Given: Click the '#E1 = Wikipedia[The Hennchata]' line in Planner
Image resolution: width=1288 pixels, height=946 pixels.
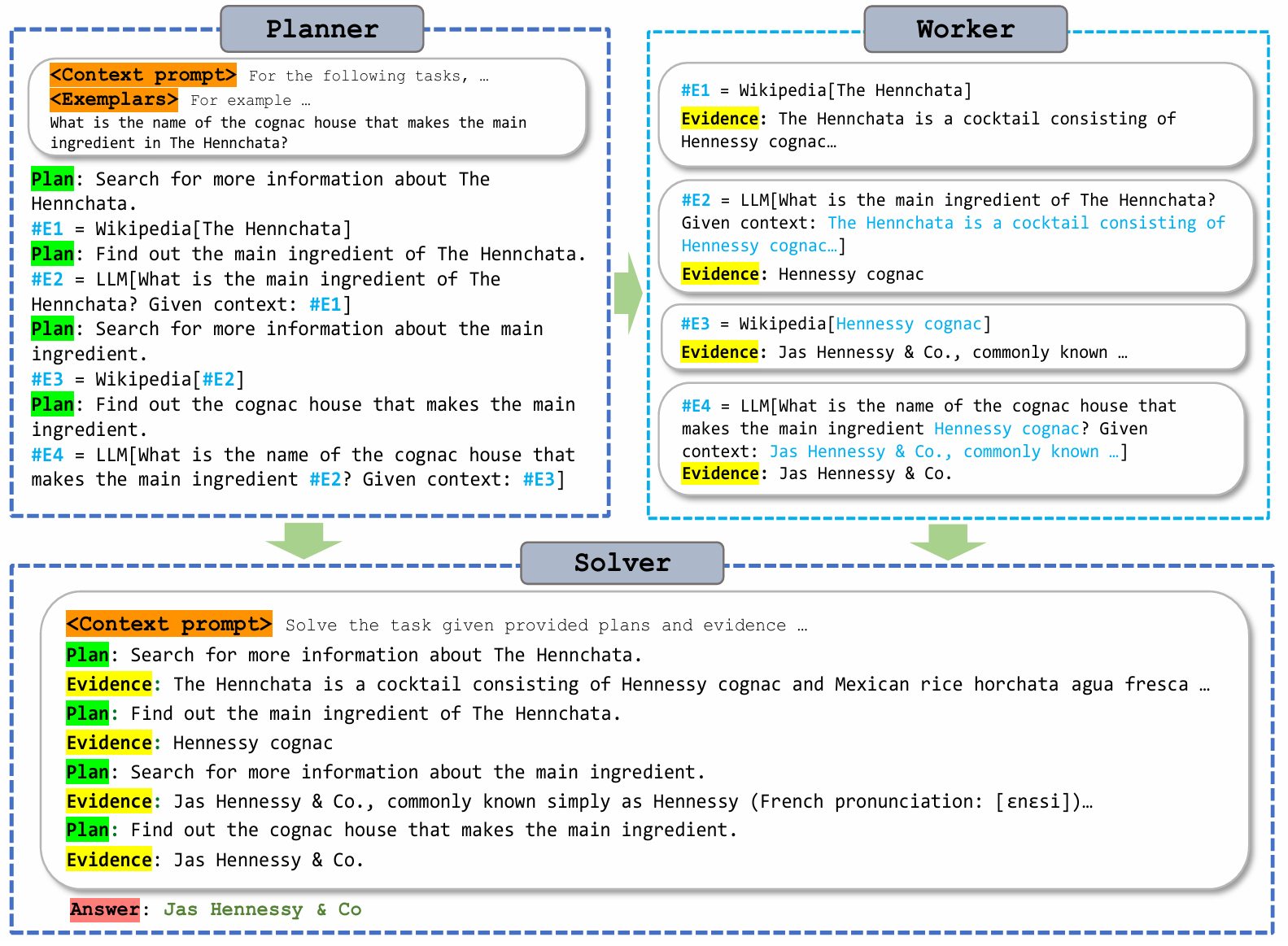Looking at the screenshot, I should [x=191, y=229].
